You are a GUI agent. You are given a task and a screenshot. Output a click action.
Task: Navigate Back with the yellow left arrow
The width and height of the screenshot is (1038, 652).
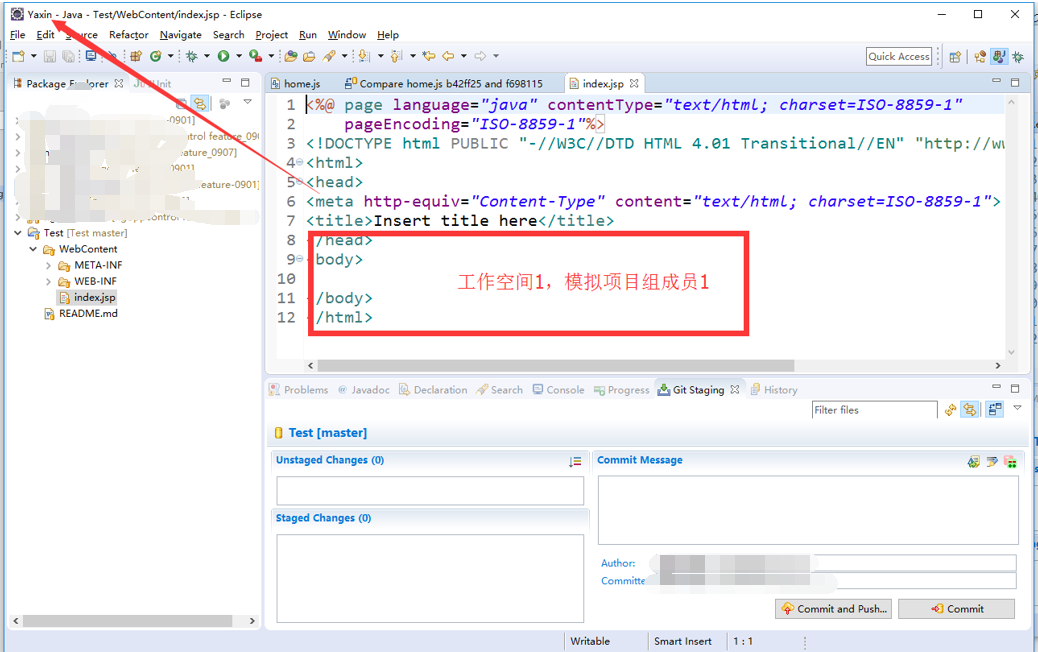click(x=448, y=56)
